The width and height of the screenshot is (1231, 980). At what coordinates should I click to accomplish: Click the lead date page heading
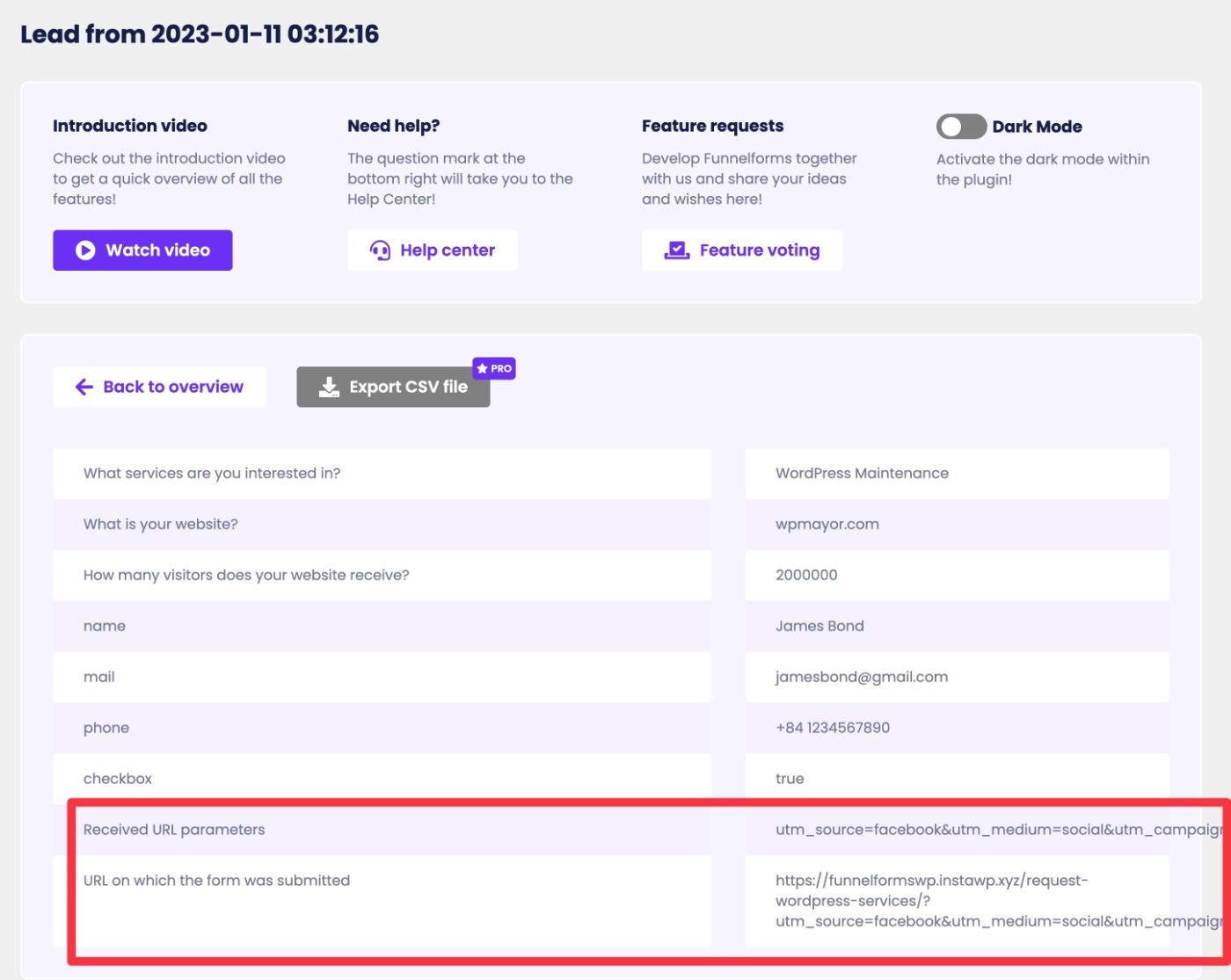click(x=200, y=34)
